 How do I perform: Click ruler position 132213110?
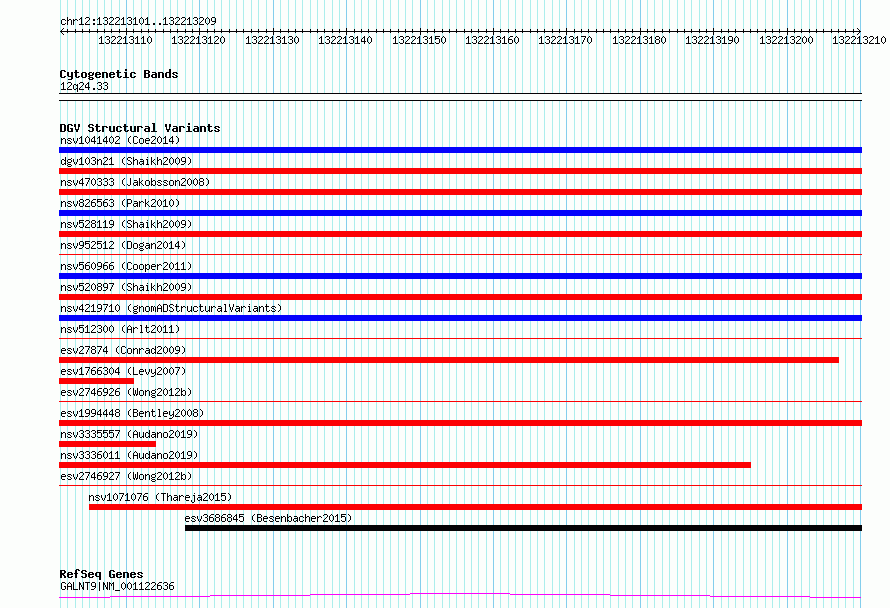pos(125,40)
